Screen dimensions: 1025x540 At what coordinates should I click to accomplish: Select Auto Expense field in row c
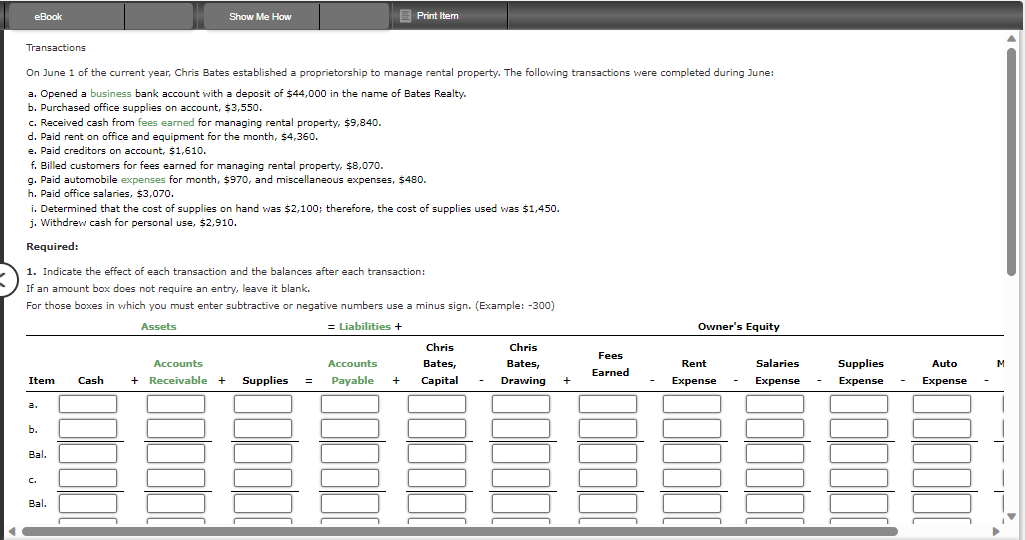point(942,479)
